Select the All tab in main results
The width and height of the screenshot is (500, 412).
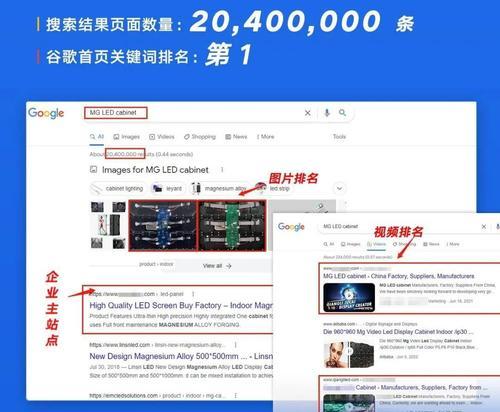(x=97, y=137)
